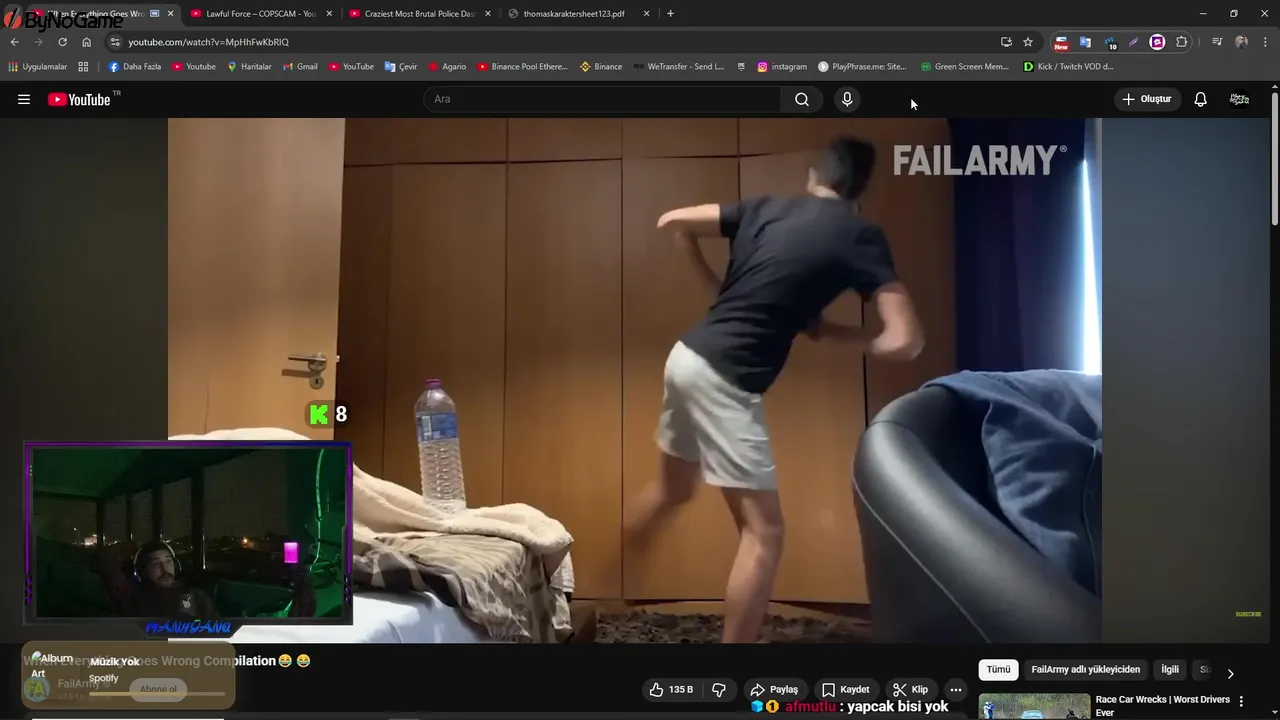Select the Tümü filter chip
This screenshot has width=1280, height=720.
[x=998, y=669]
